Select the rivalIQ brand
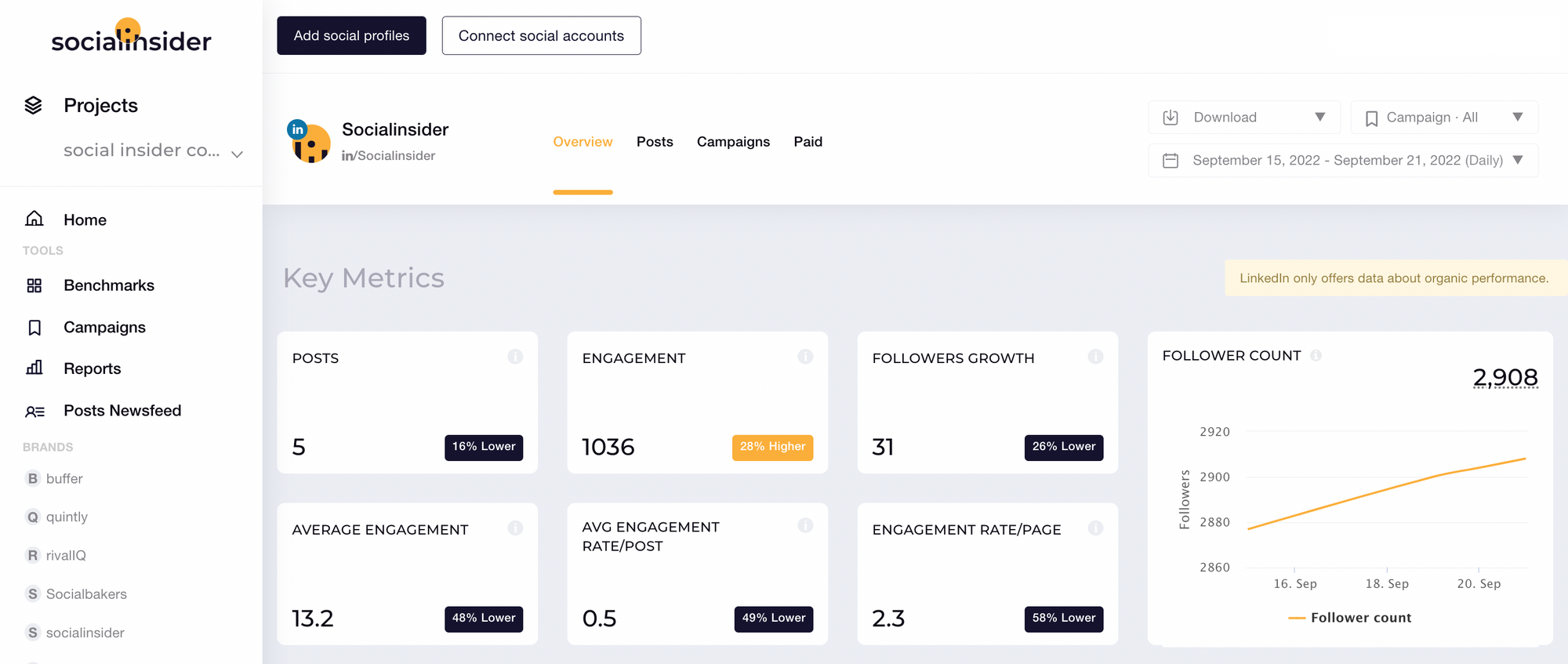1568x664 pixels. 66,555
